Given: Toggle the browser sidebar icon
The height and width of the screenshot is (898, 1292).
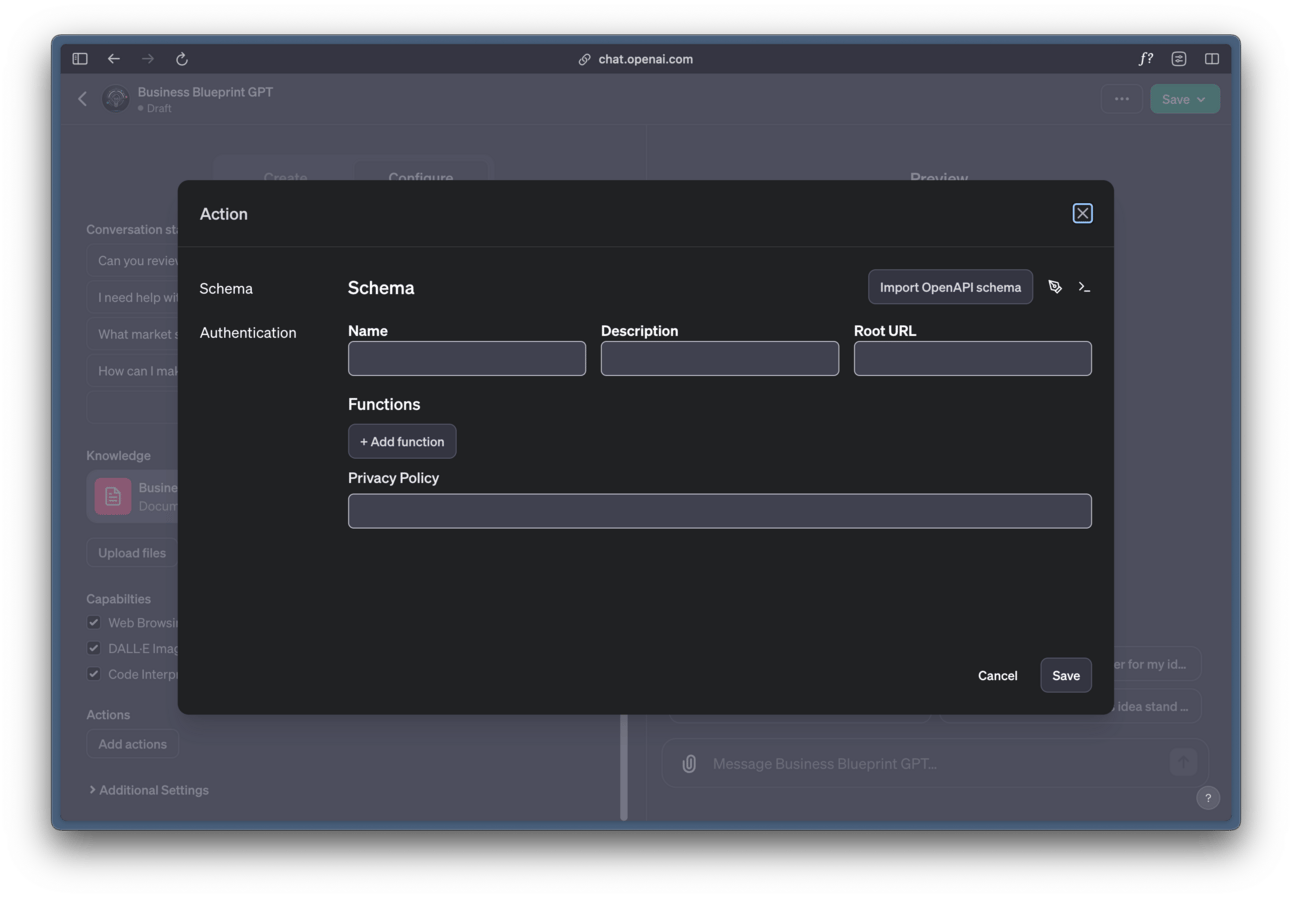Looking at the screenshot, I should point(80,59).
